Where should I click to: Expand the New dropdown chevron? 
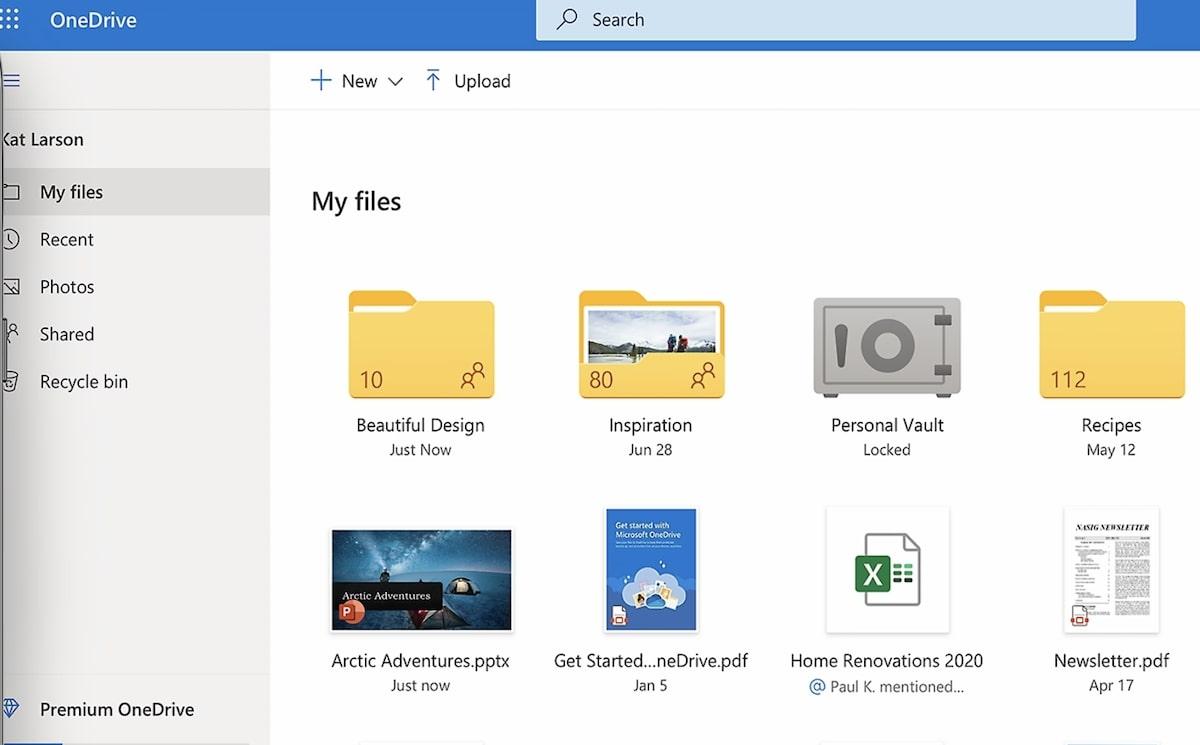[395, 82]
